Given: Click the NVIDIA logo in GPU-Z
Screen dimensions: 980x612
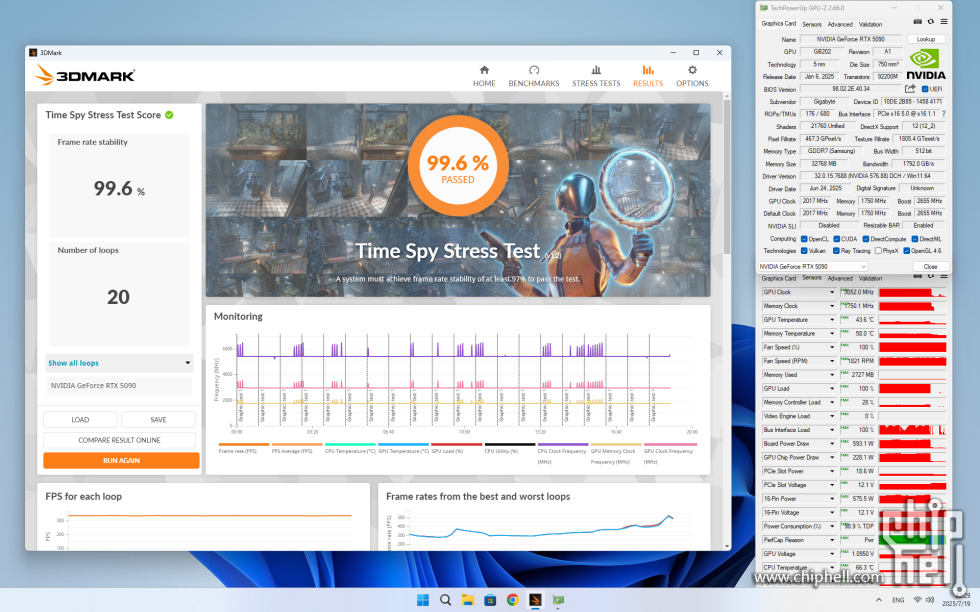Looking at the screenshot, I should pos(925,64).
